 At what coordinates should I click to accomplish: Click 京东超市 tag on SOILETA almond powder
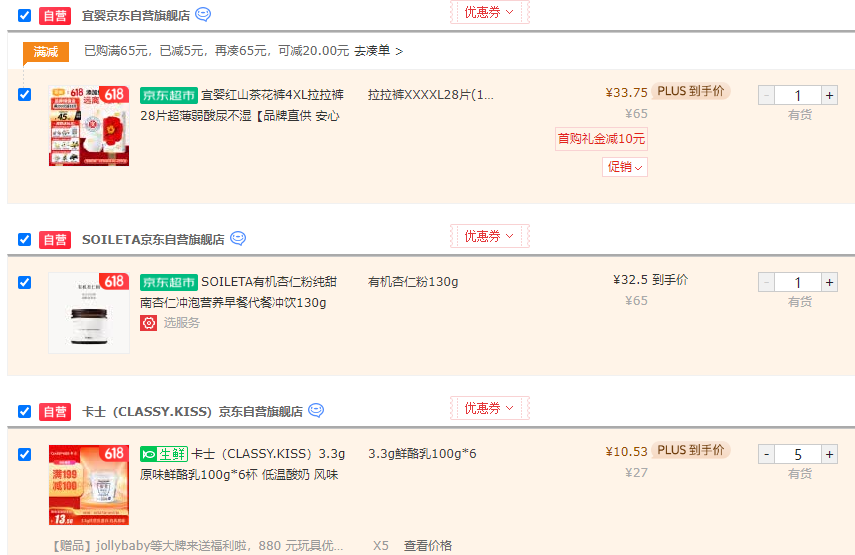coord(168,282)
